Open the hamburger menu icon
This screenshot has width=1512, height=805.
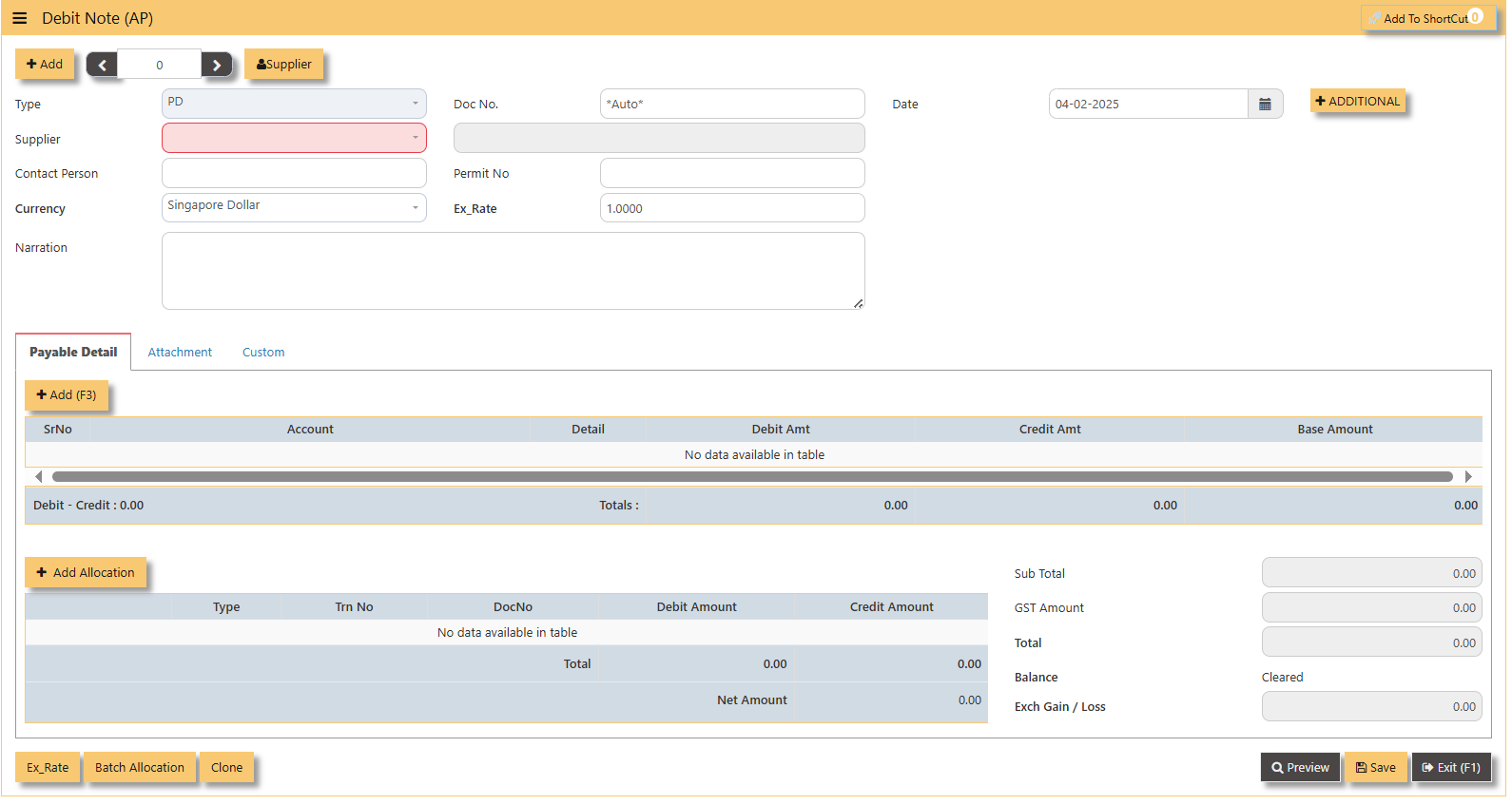pos(19,18)
